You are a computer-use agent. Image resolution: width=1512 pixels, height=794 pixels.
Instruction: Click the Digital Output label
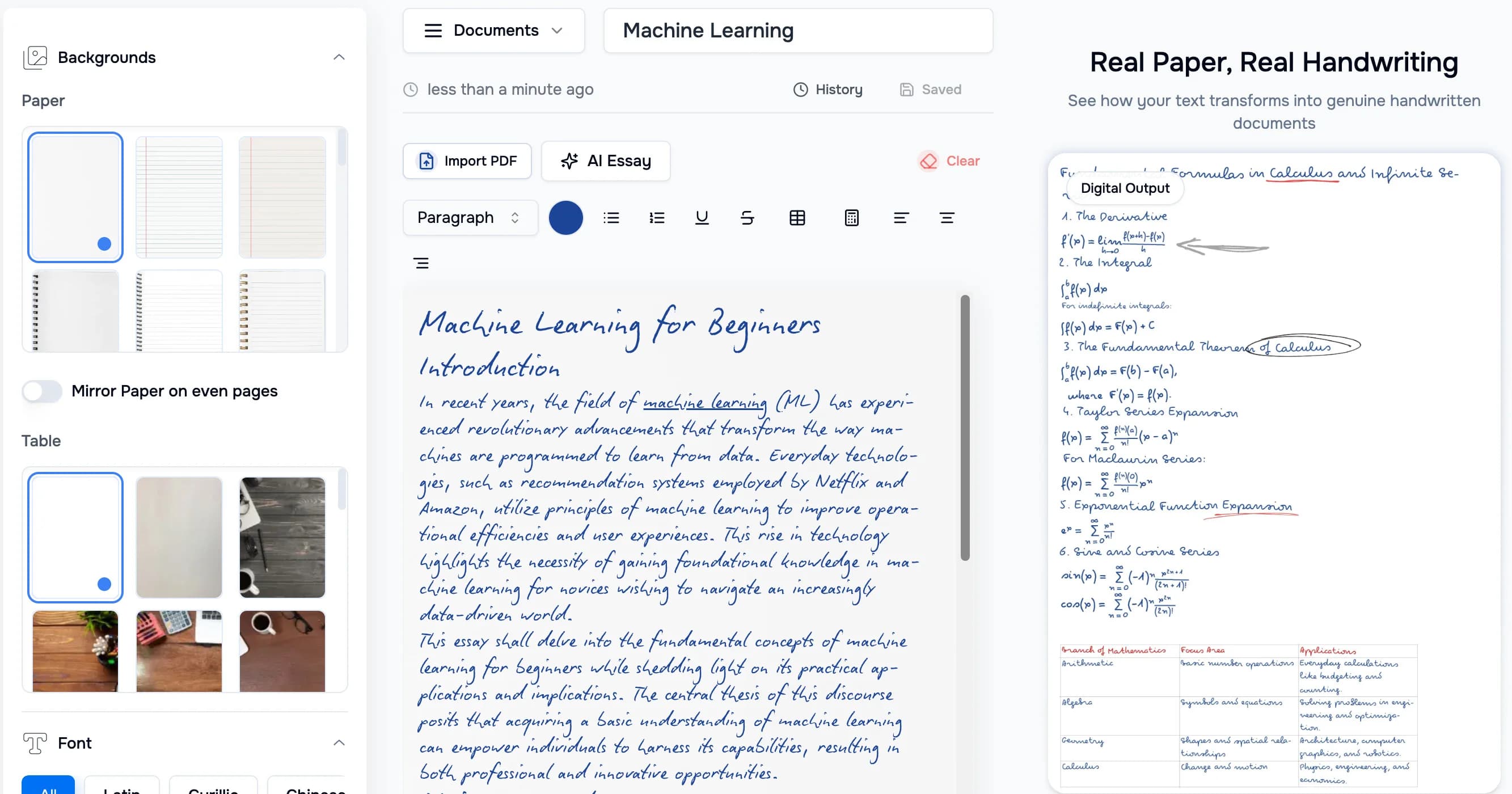(1125, 188)
